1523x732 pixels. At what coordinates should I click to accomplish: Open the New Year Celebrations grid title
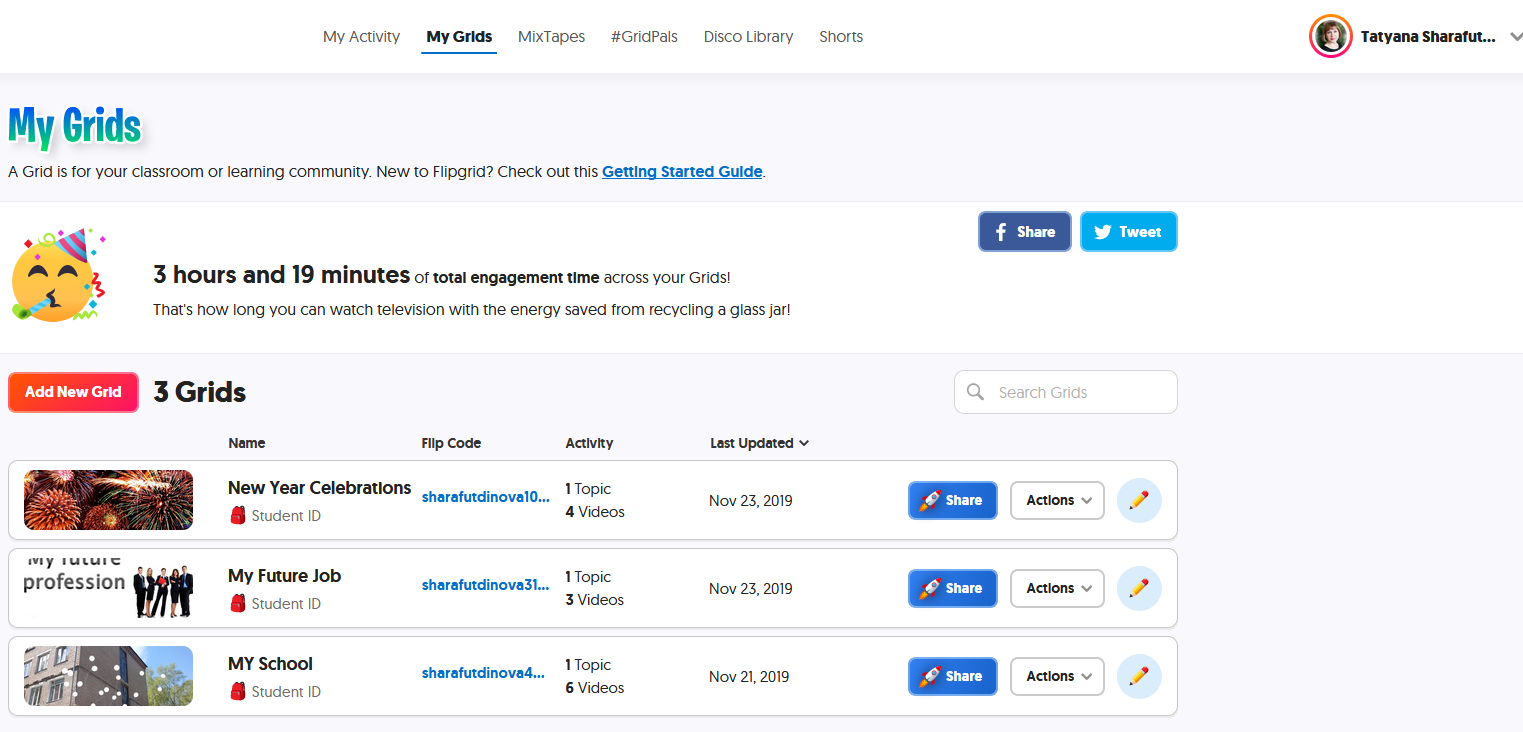tap(319, 488)
